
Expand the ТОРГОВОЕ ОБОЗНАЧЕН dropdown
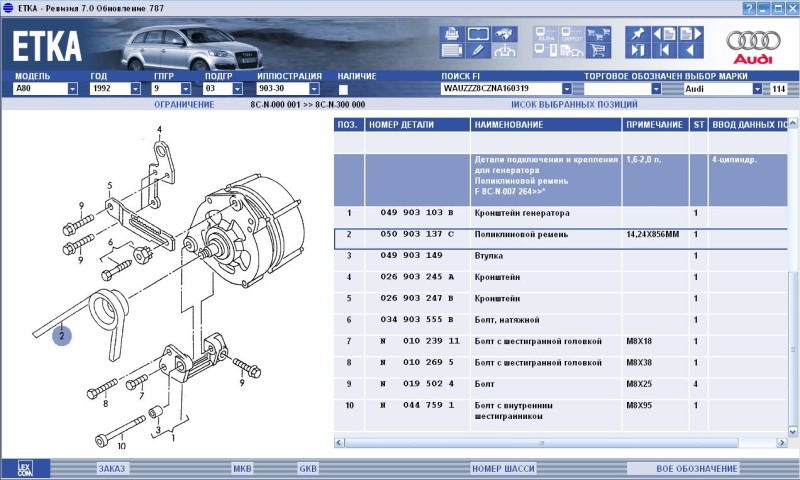[656, 89]
